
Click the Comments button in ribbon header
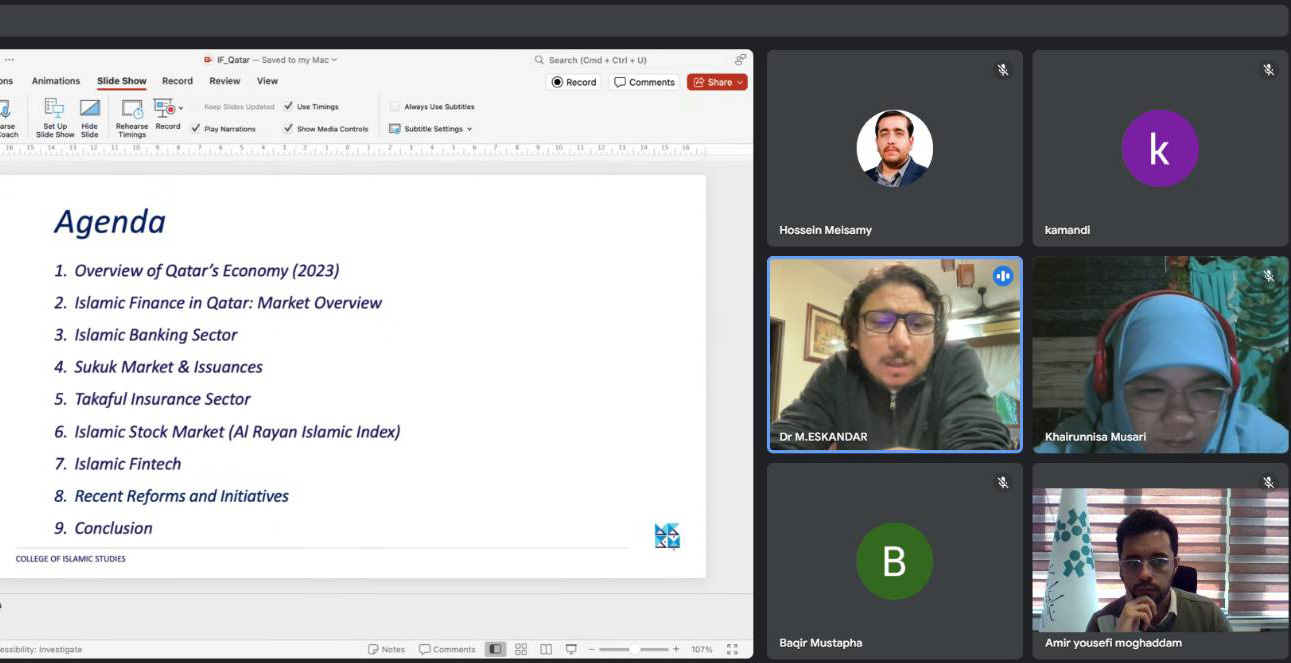(645, 82)
